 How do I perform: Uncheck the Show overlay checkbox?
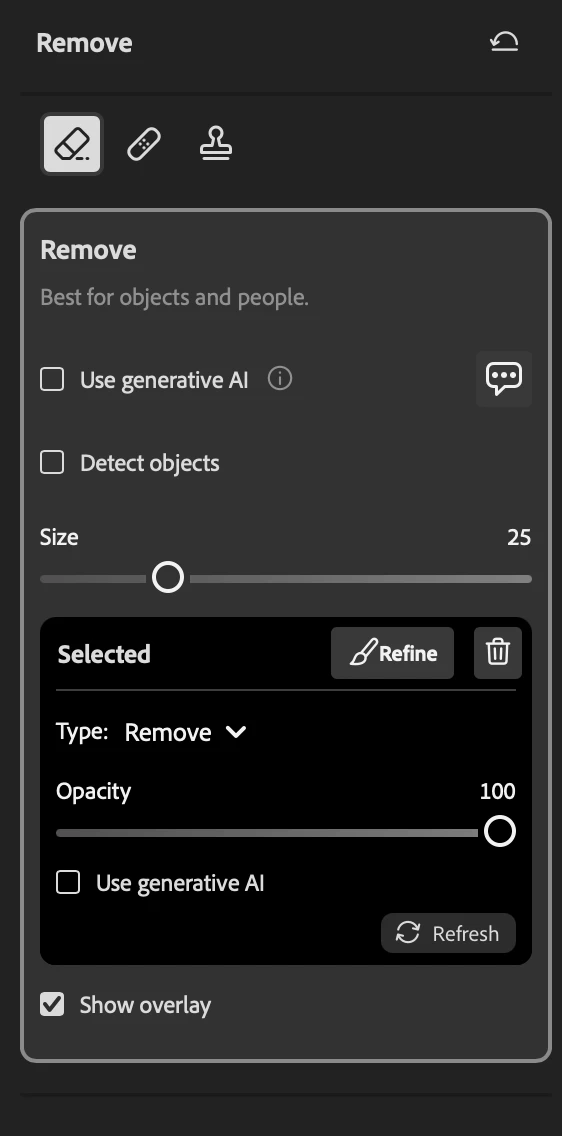pyautogui.click(x=52, y=1004)
